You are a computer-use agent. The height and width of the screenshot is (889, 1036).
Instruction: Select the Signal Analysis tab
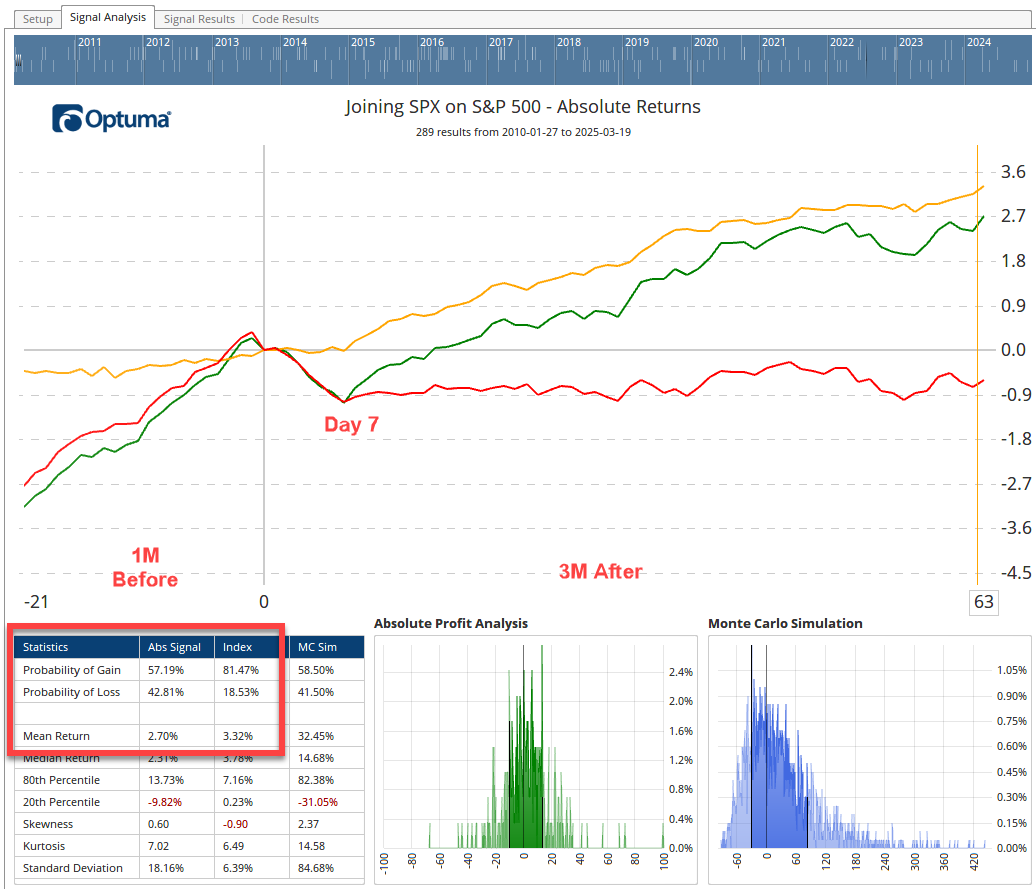[x=107, y=18]
